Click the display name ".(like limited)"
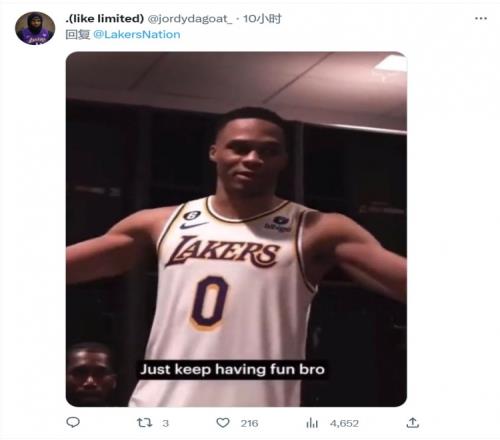The width and height of the screenshot is (500, 440). [x=104, y=19]
